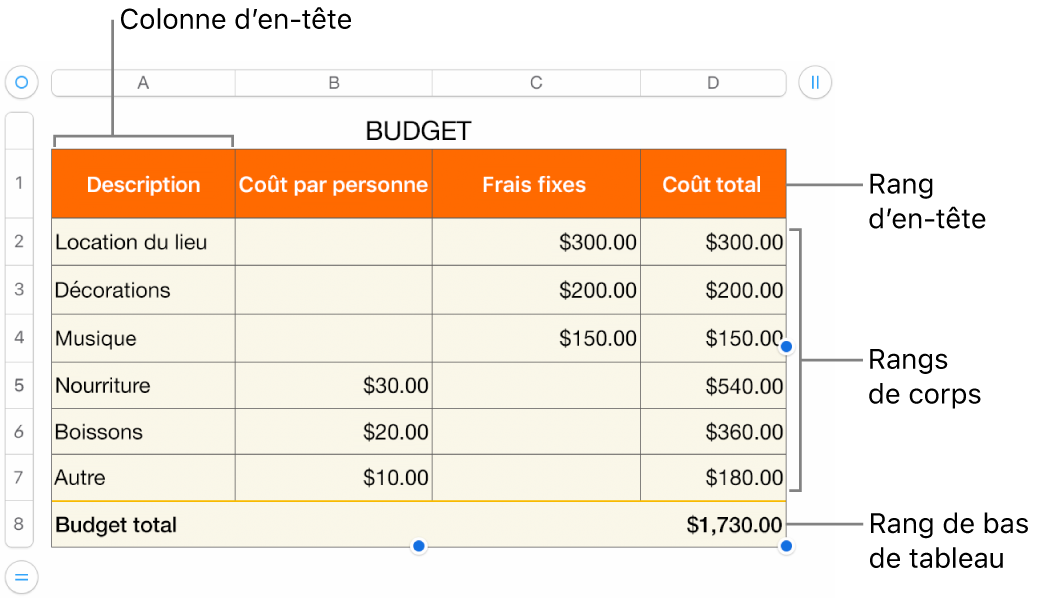The image size is (1041, 598).
Task: Click the blue selection handle beside $150.00
Action: [x=787, y=346]
